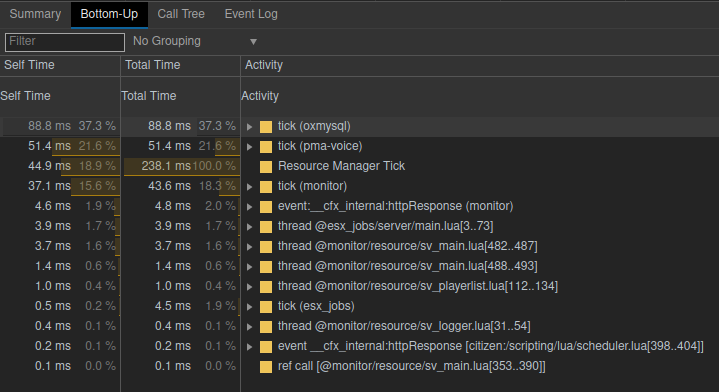719x392 pixels.
Task: Expand the esx_jobs/server/main.lua thread row
Action: [249, 226]
